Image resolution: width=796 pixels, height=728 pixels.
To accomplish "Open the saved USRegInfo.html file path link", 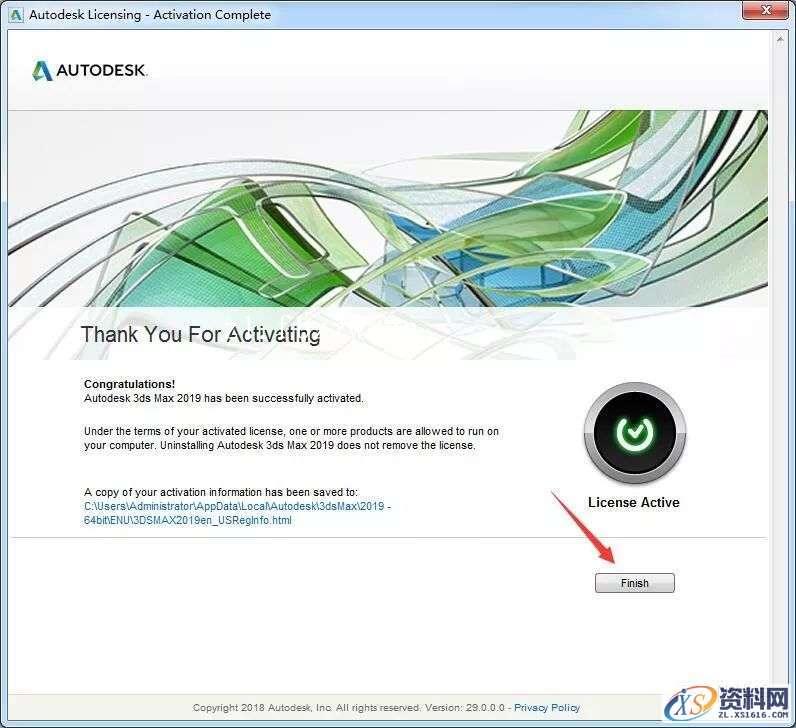I will tap(237, 513).
